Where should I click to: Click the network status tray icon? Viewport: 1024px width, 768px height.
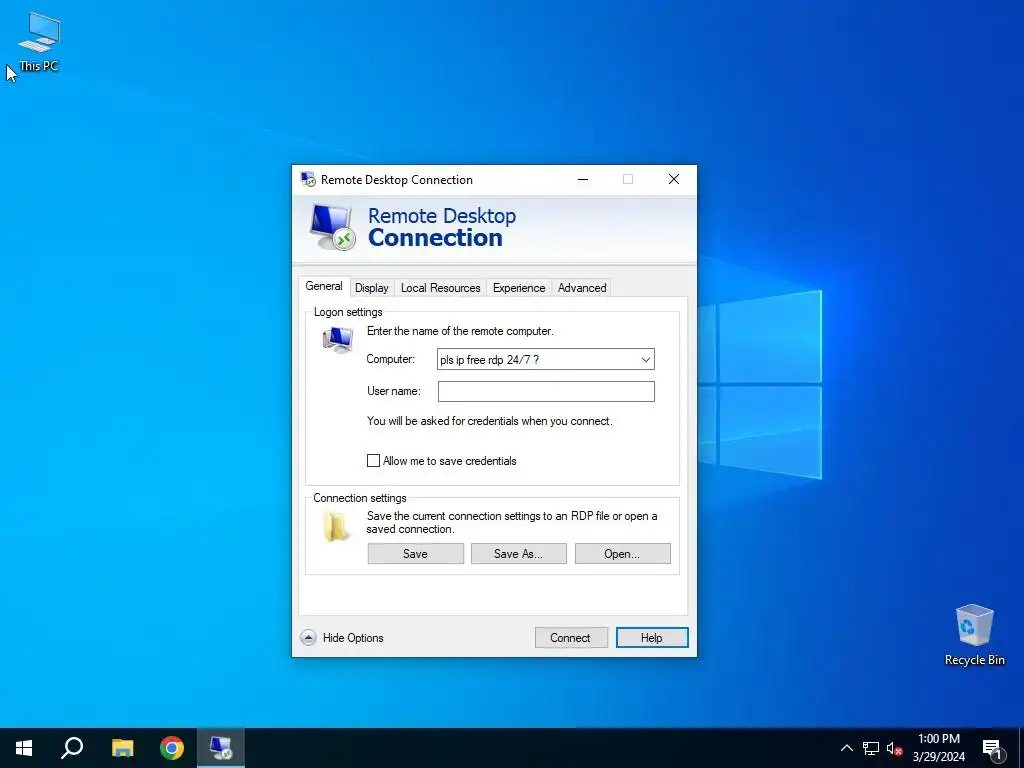coord(871,748)
